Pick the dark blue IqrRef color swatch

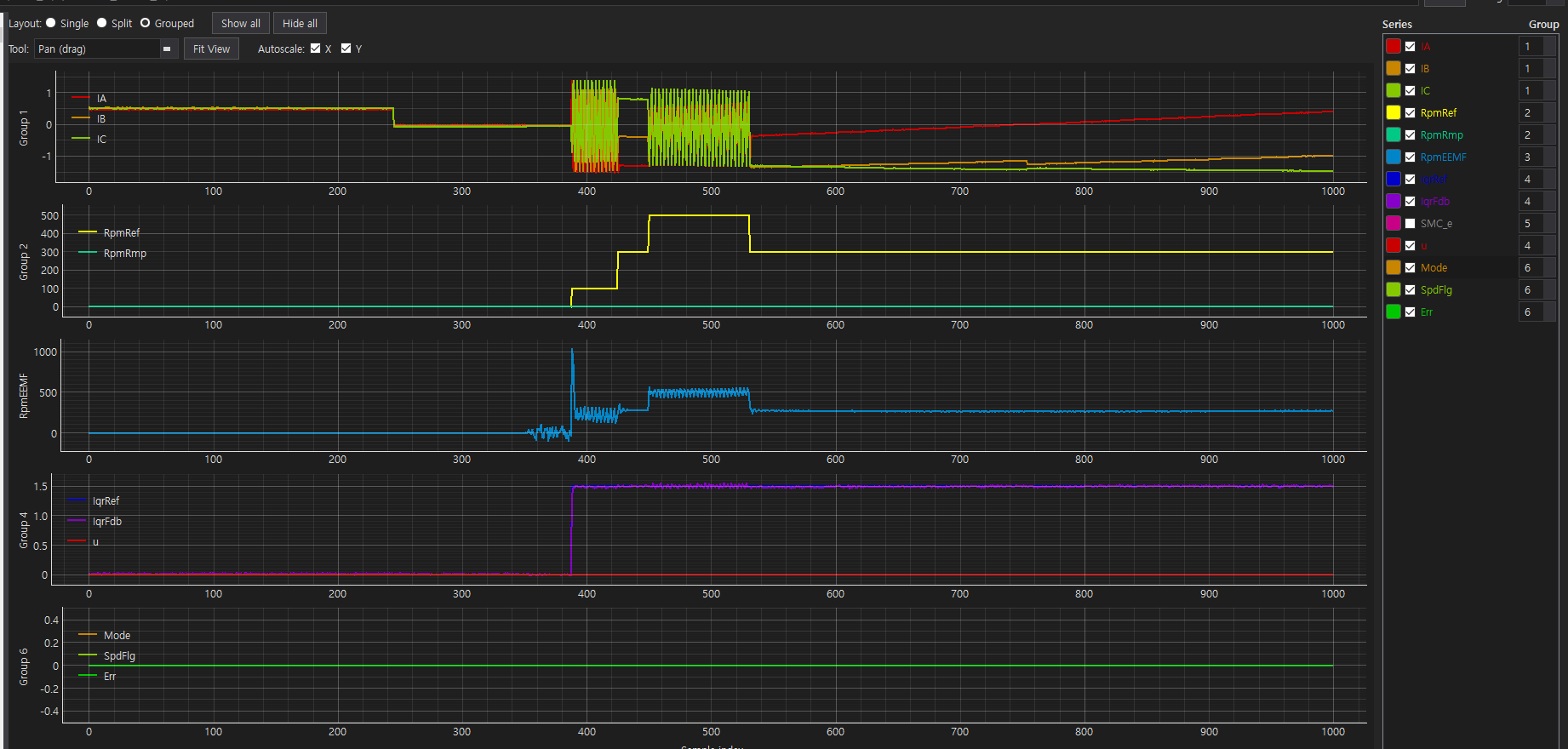(x=1393, y=179)
